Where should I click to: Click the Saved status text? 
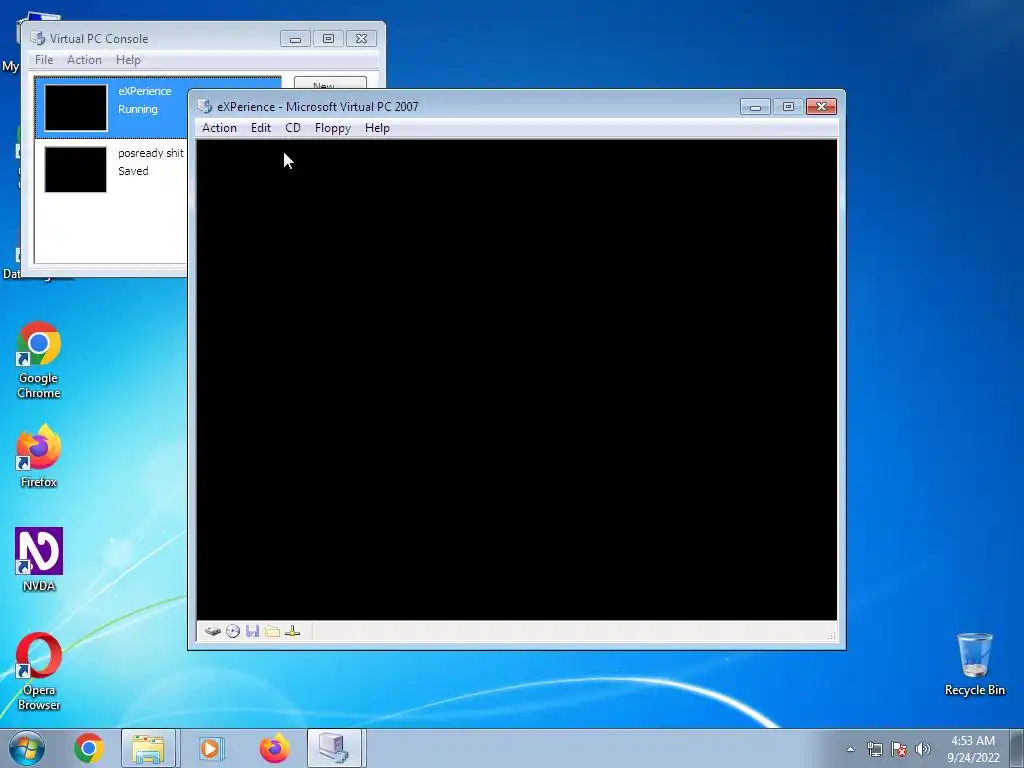pyautogui.click(x=133, y=171)
